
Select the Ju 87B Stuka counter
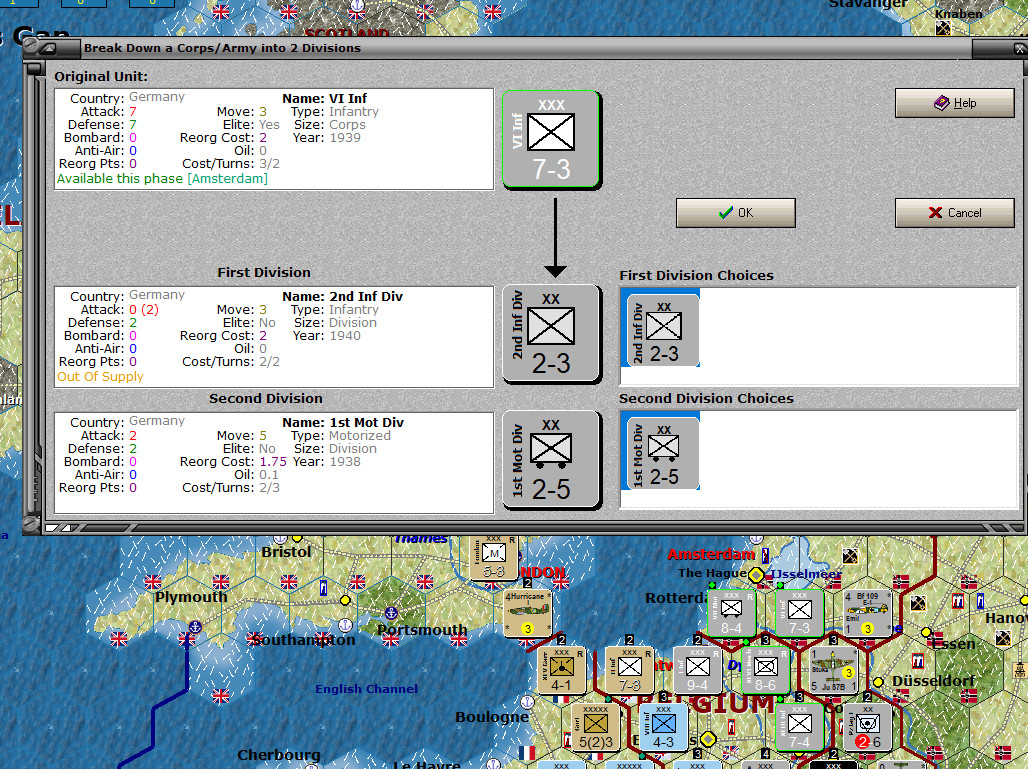pyautogui.click(x=833, y=671)
